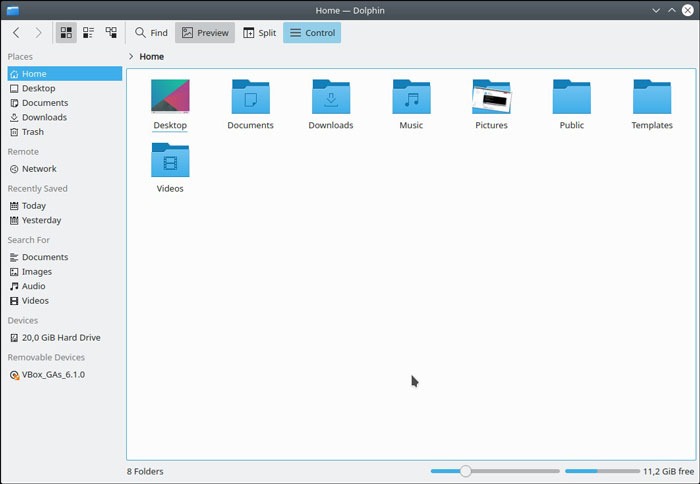Minimize the Dolphin window

point(656,10)
